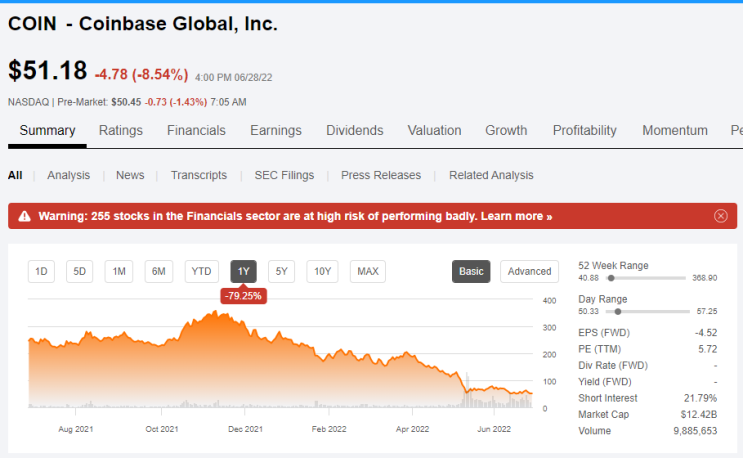Click the EPS (FWD) value -4.52

(x=706, y=333)
